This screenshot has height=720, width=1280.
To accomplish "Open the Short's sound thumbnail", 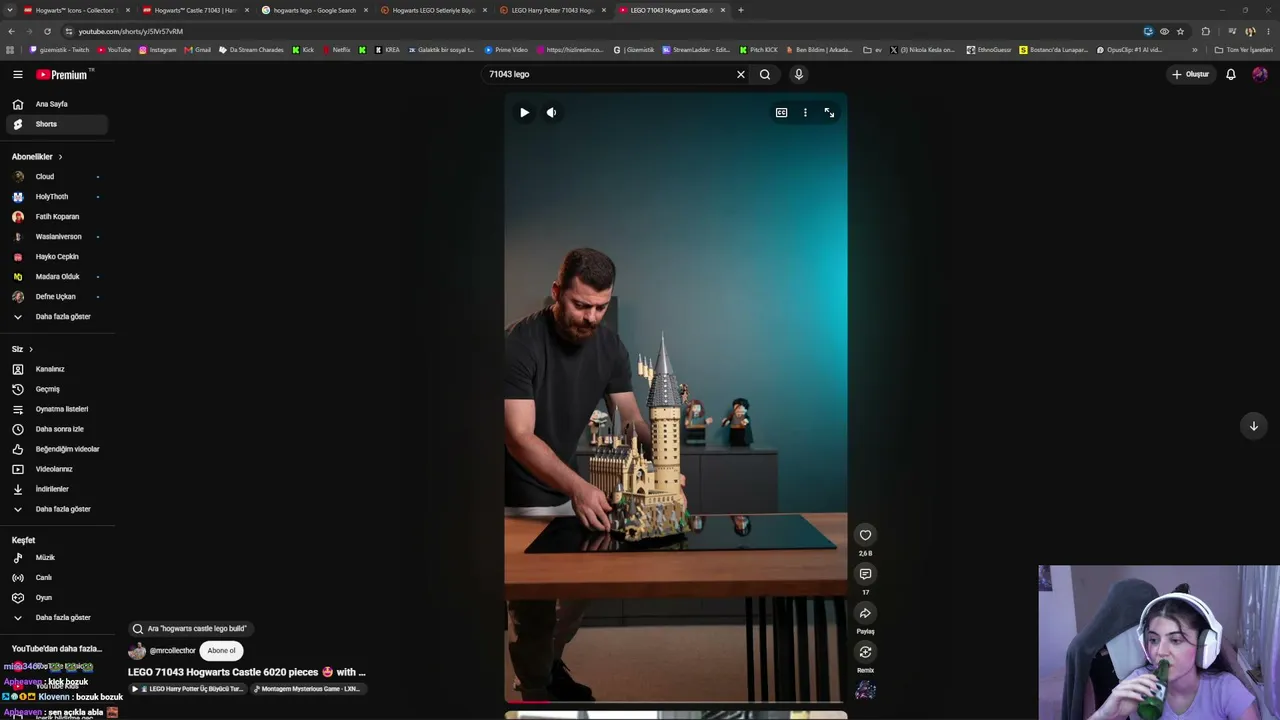I will tap(865, 690).
